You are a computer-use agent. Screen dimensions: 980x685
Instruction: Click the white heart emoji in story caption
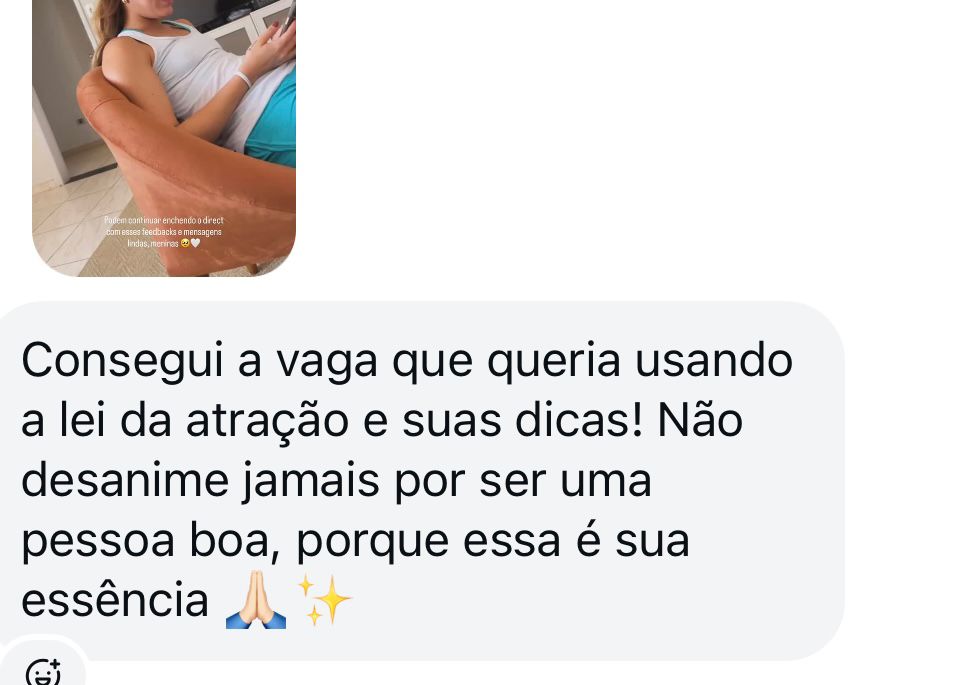click(195, 243)
